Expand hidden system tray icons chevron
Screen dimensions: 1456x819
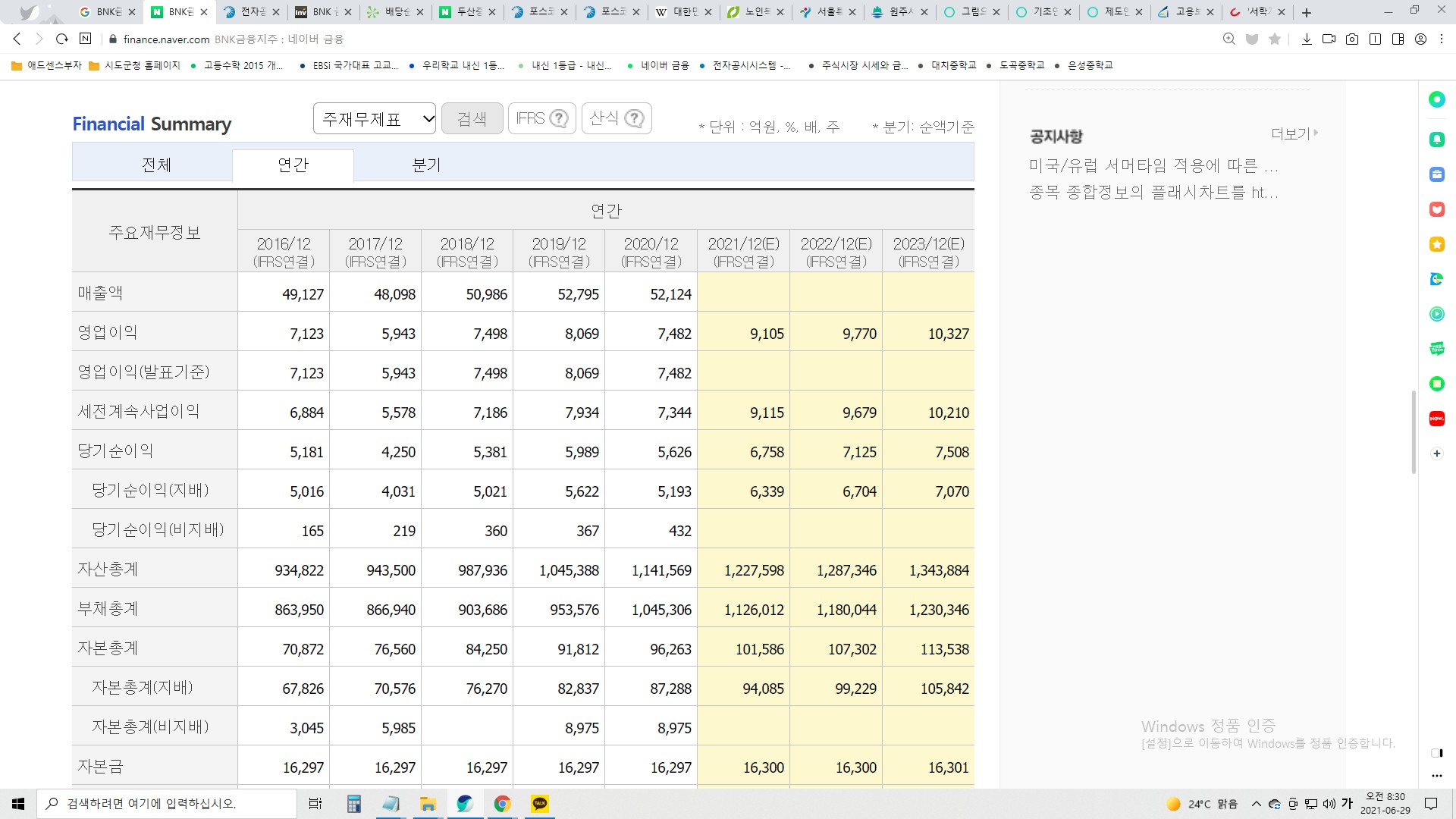[1256, 804]
